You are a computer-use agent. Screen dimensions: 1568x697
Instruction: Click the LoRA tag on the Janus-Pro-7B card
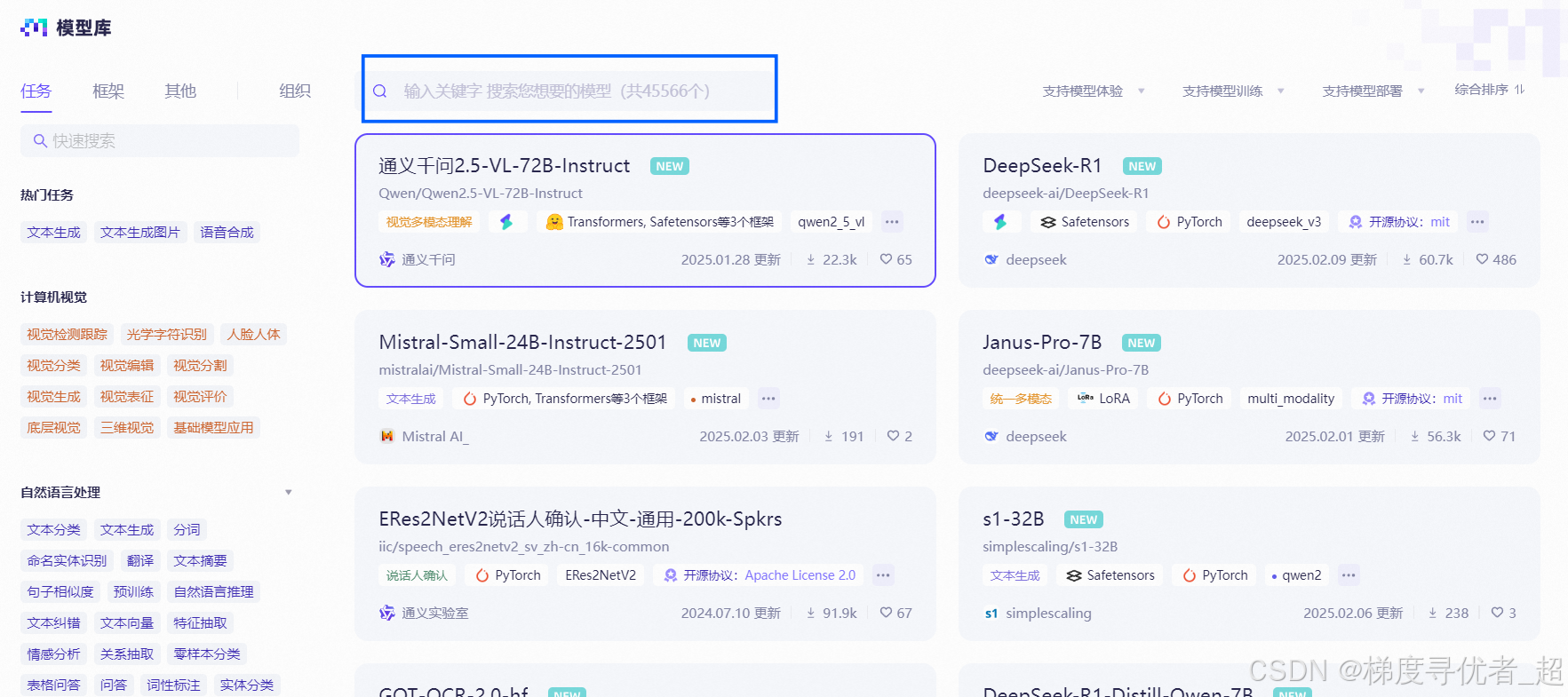point(1103,399)
